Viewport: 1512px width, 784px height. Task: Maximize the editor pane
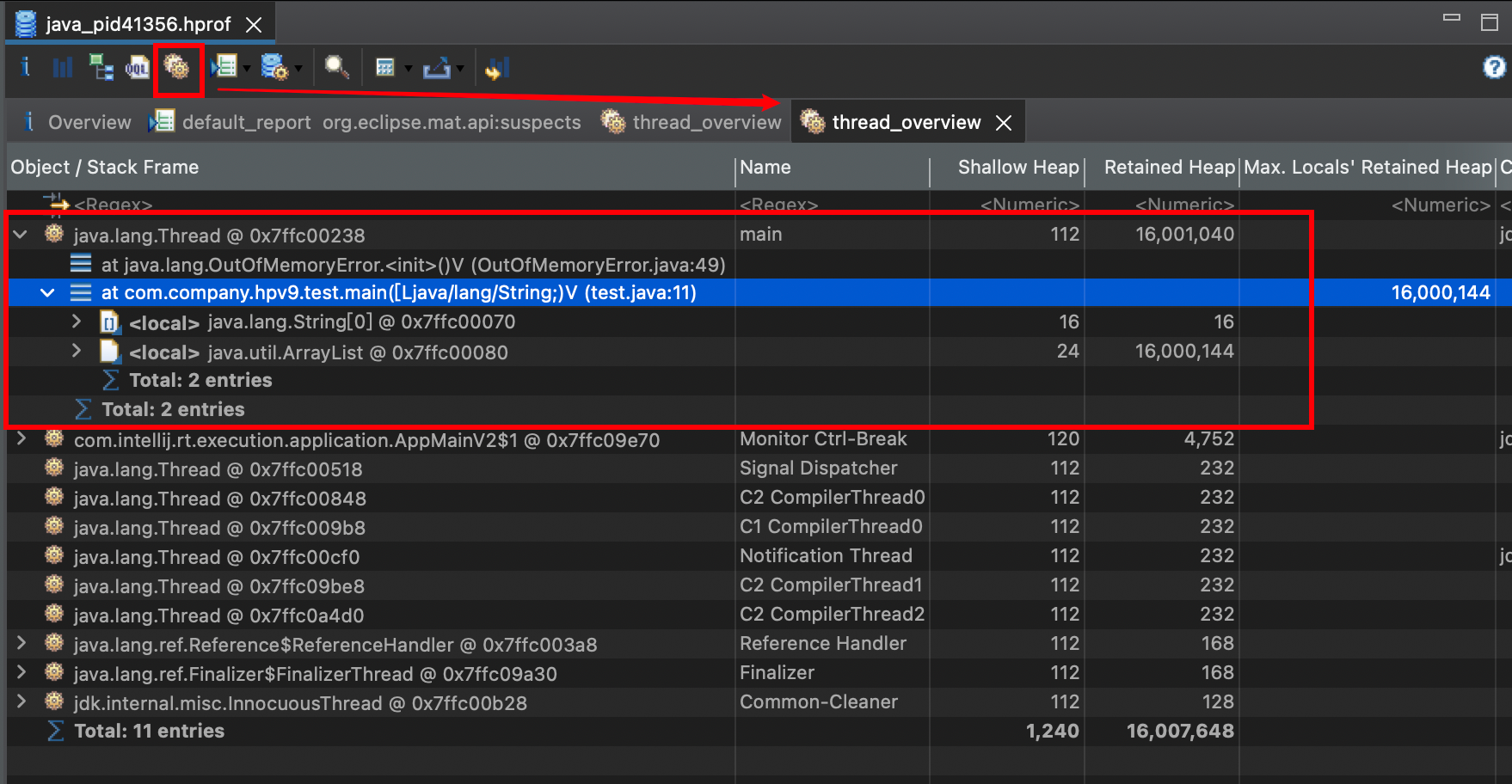pyautogui.click(x=1490, y=22)
